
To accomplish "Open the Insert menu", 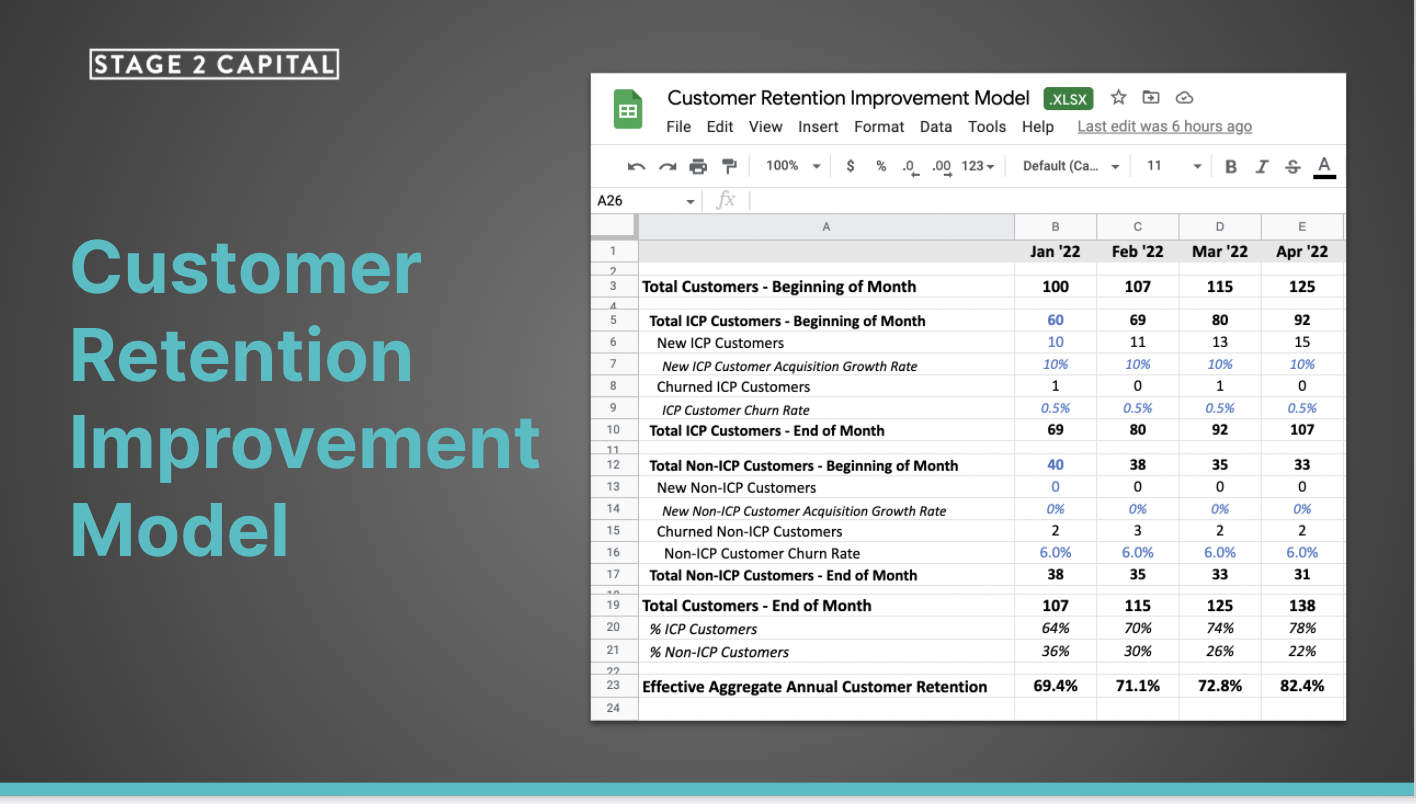I will pos(818,127).
